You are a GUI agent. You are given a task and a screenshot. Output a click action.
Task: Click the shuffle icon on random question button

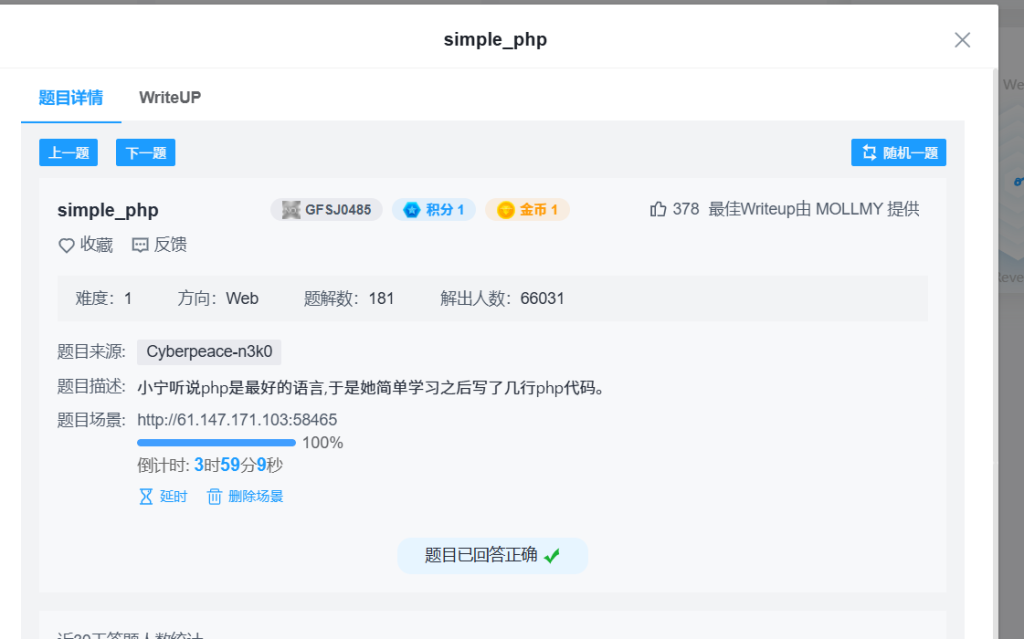click(866, 153)
